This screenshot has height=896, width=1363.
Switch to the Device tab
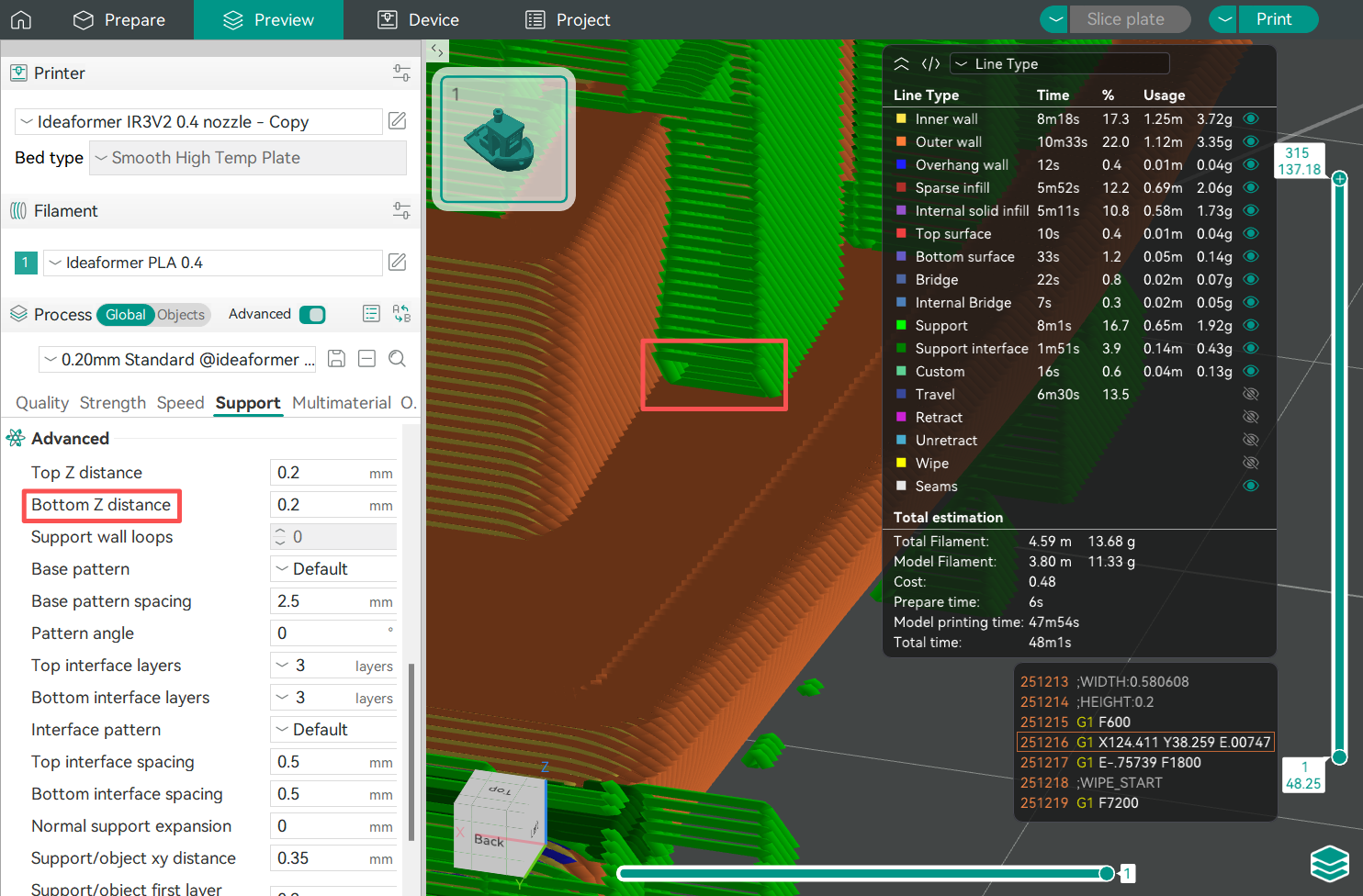(419, 20)
